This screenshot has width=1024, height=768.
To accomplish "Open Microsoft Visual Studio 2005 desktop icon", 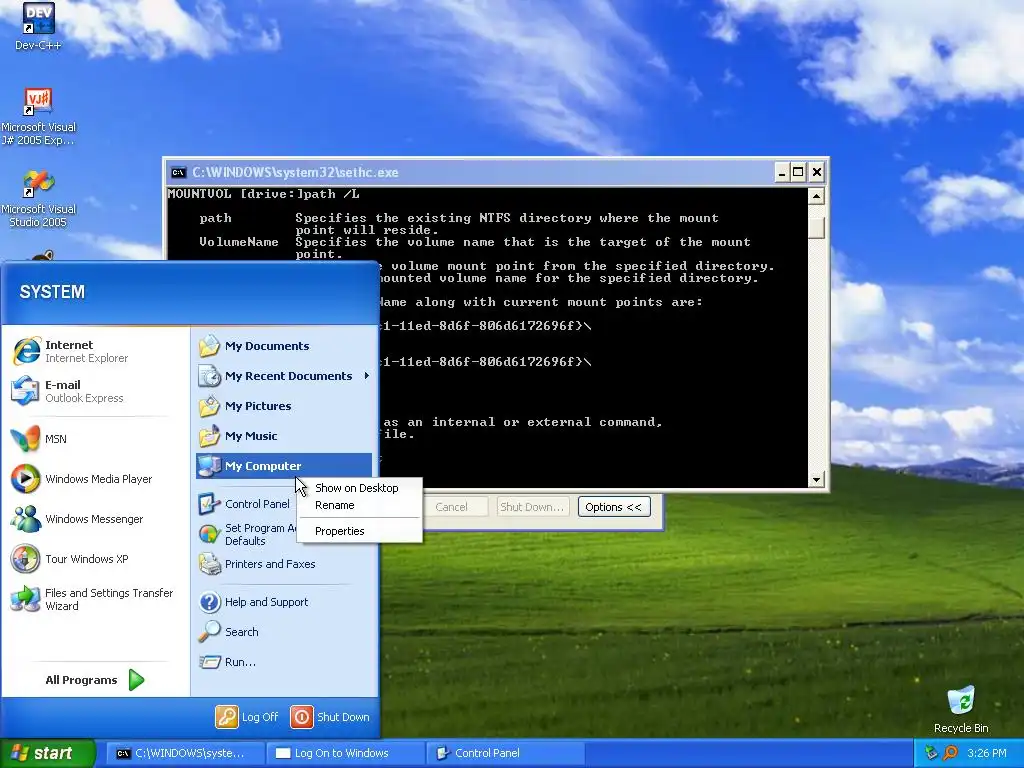I will 38,199.
